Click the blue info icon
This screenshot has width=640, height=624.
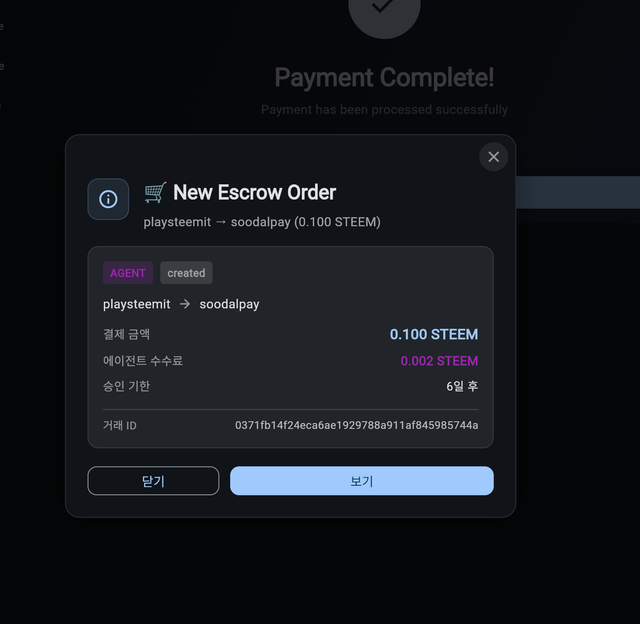pyautogui.click(x=108, y=199)
